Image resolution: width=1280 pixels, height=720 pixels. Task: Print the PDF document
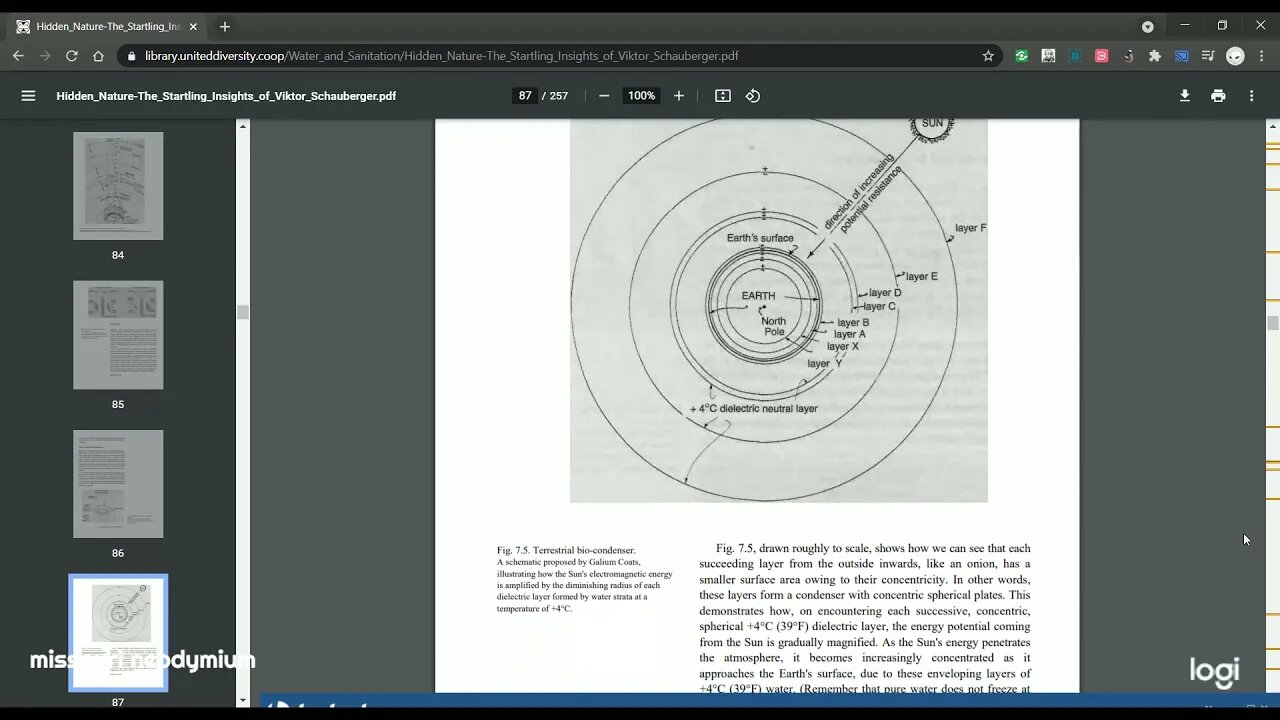1218,96
